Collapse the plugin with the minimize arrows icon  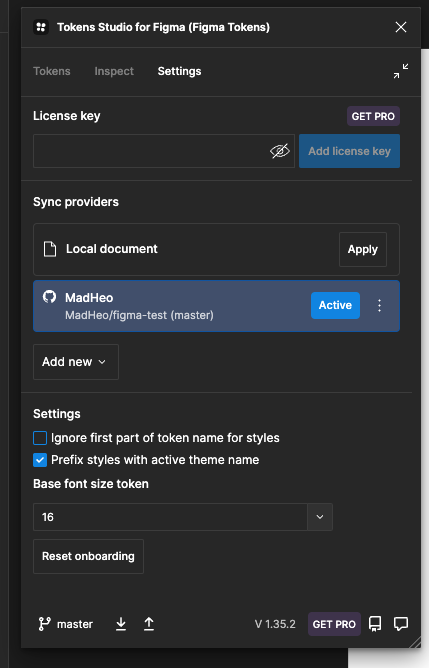[x=401, y=71]
